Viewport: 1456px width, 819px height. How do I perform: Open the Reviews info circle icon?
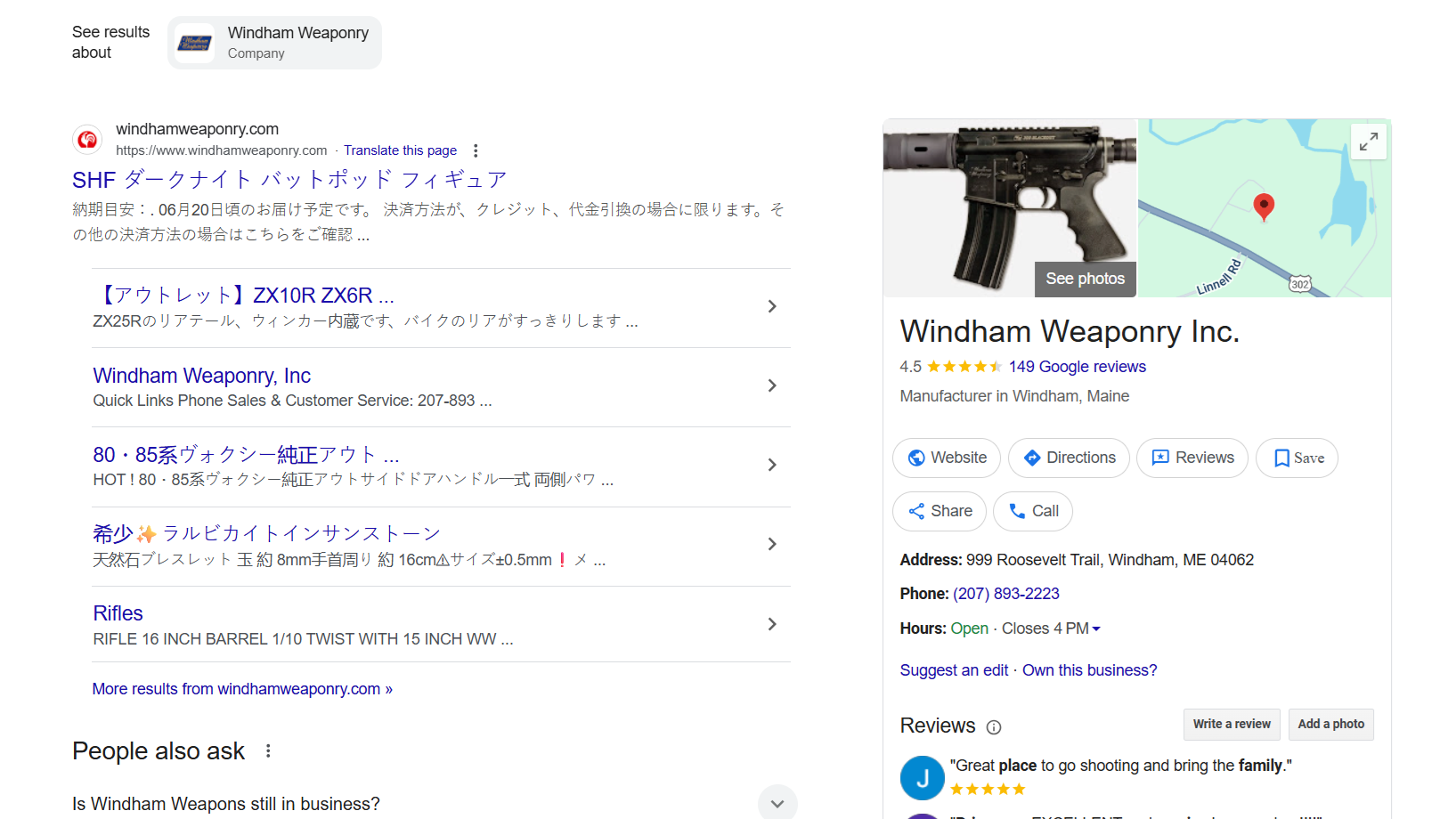994,727
